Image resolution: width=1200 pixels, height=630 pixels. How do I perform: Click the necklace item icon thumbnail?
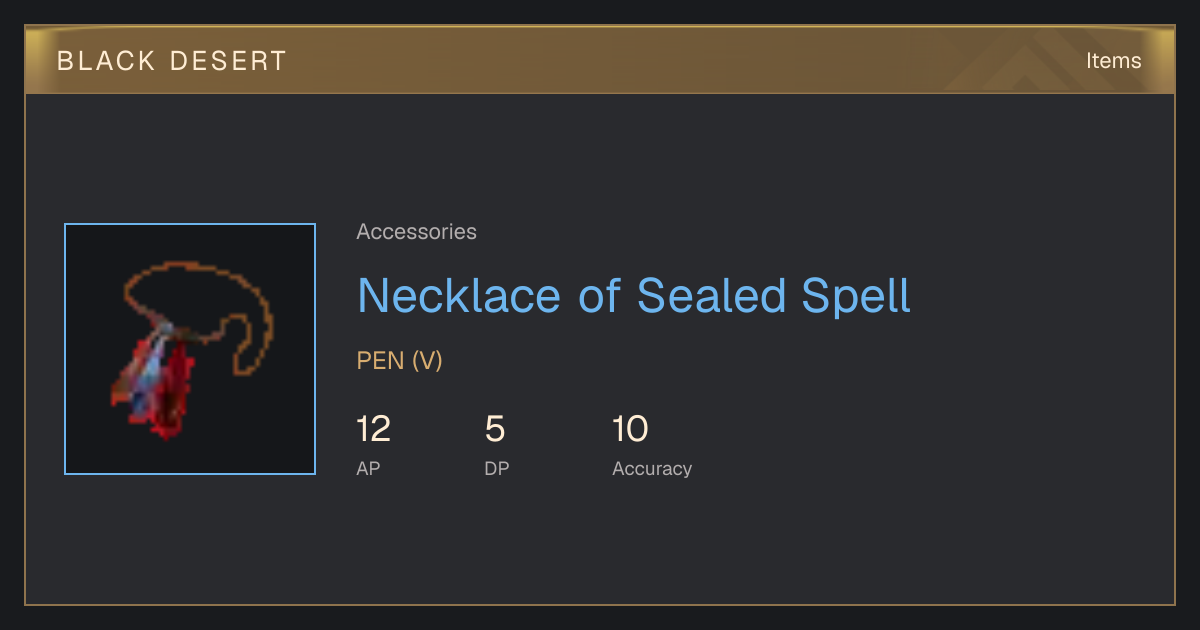click(x=190, y=349)
